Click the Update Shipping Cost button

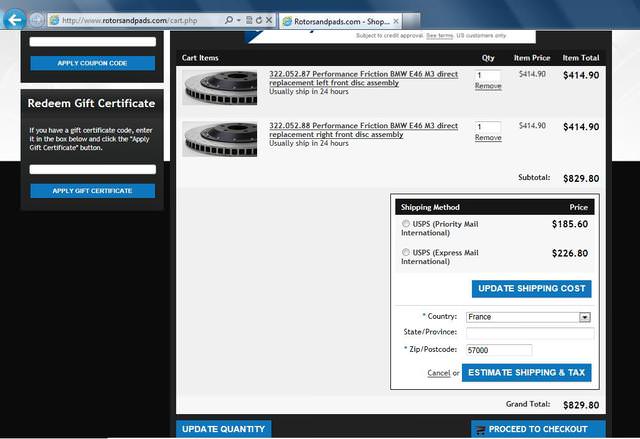pyautogui.click(x=531, y=288)
